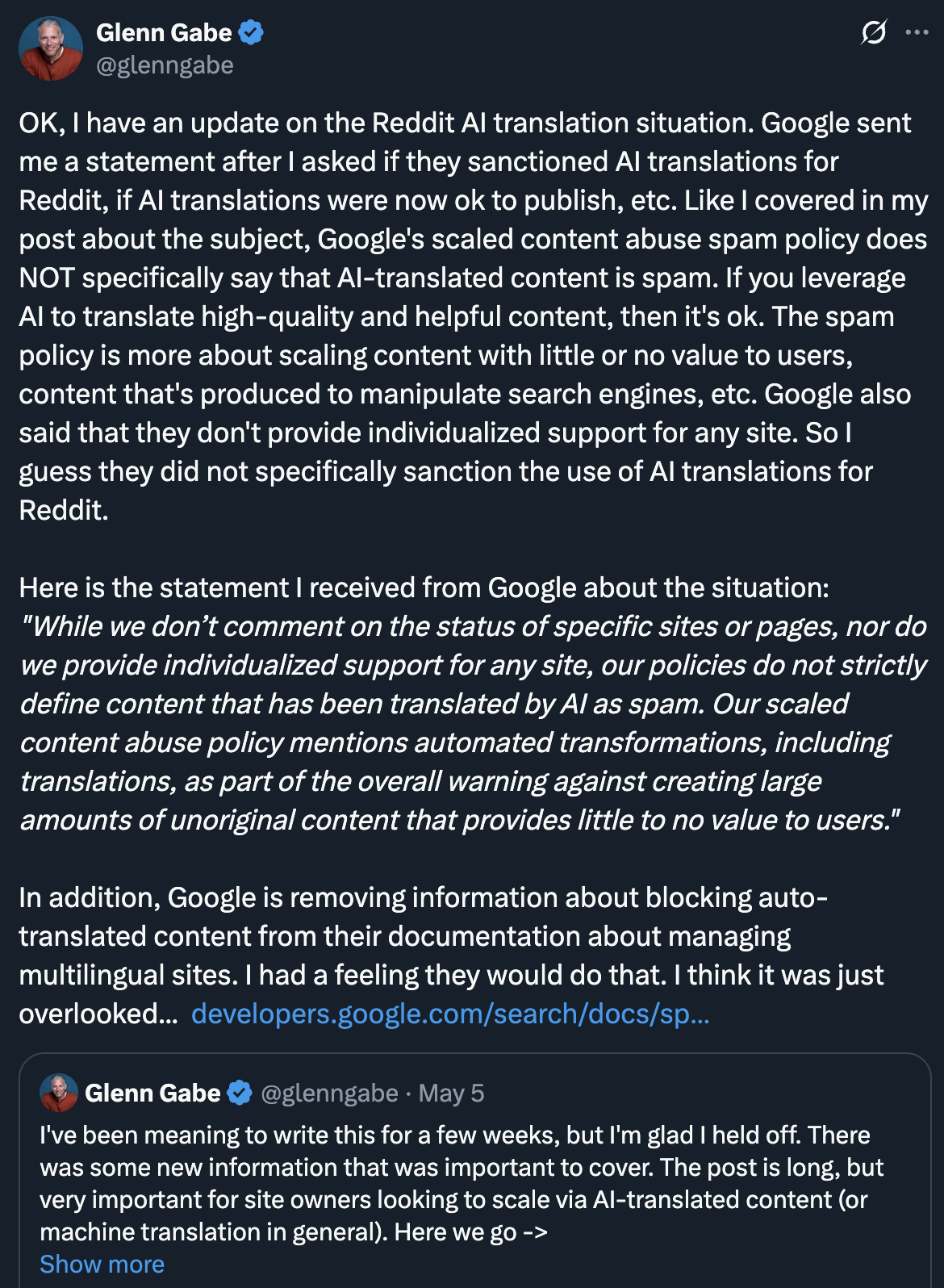Screen dimensions: 944x1288
Task: Open the developers.google.com/search/docs link
Action: [x=450, y=1014]
